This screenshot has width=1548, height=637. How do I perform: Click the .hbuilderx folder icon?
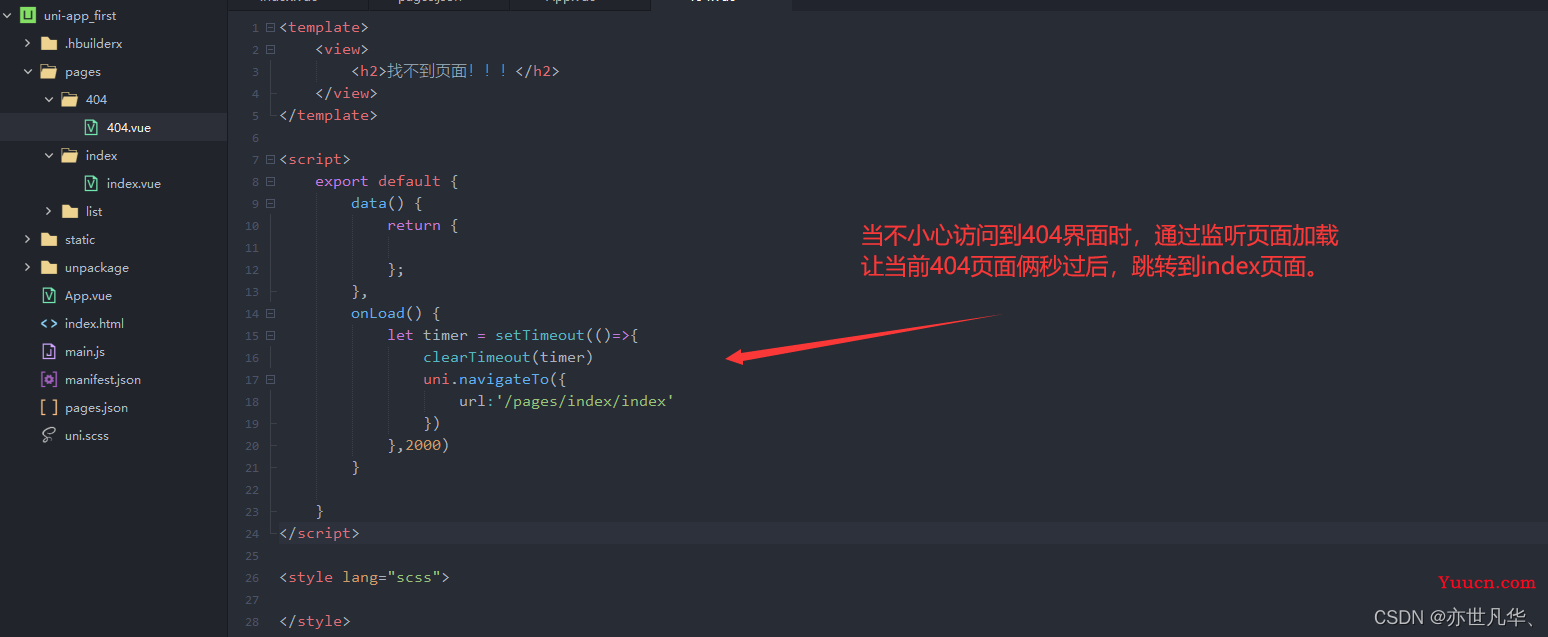click(49, 44)
